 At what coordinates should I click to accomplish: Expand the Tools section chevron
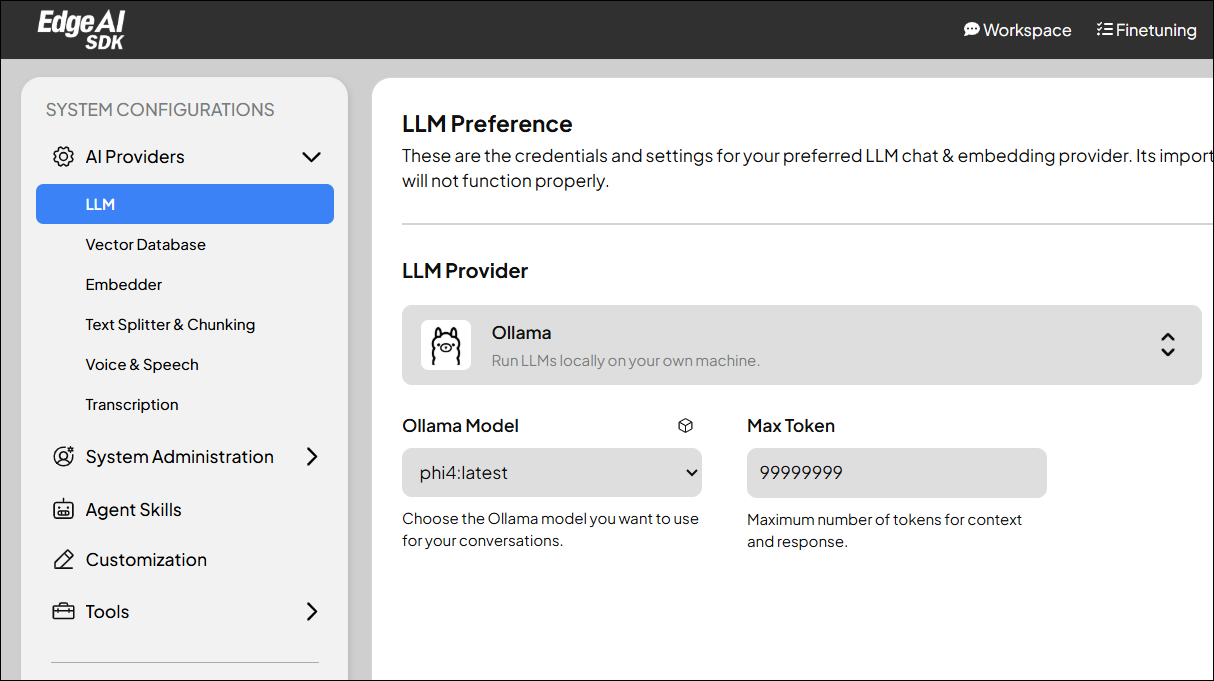pyautogui.click(x=311, y=612)
